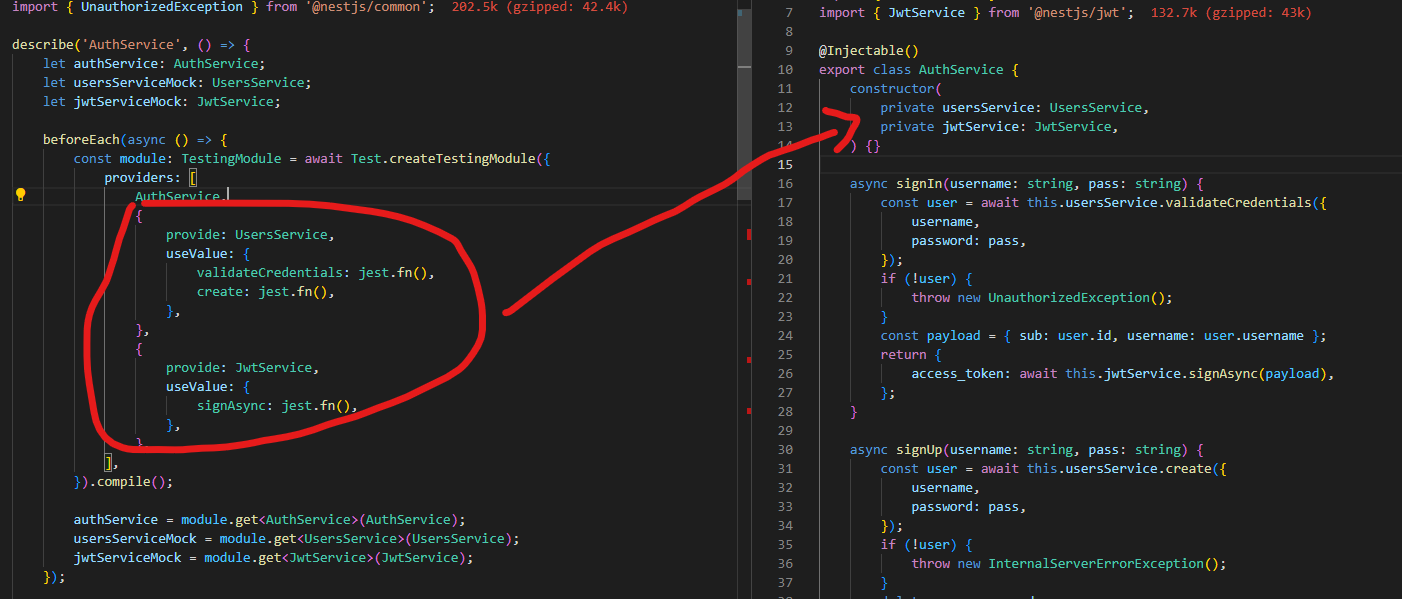Screen dimensions: 1402x599
Task: Select line number 16 in right editor gutter
Action: [785, 184]
